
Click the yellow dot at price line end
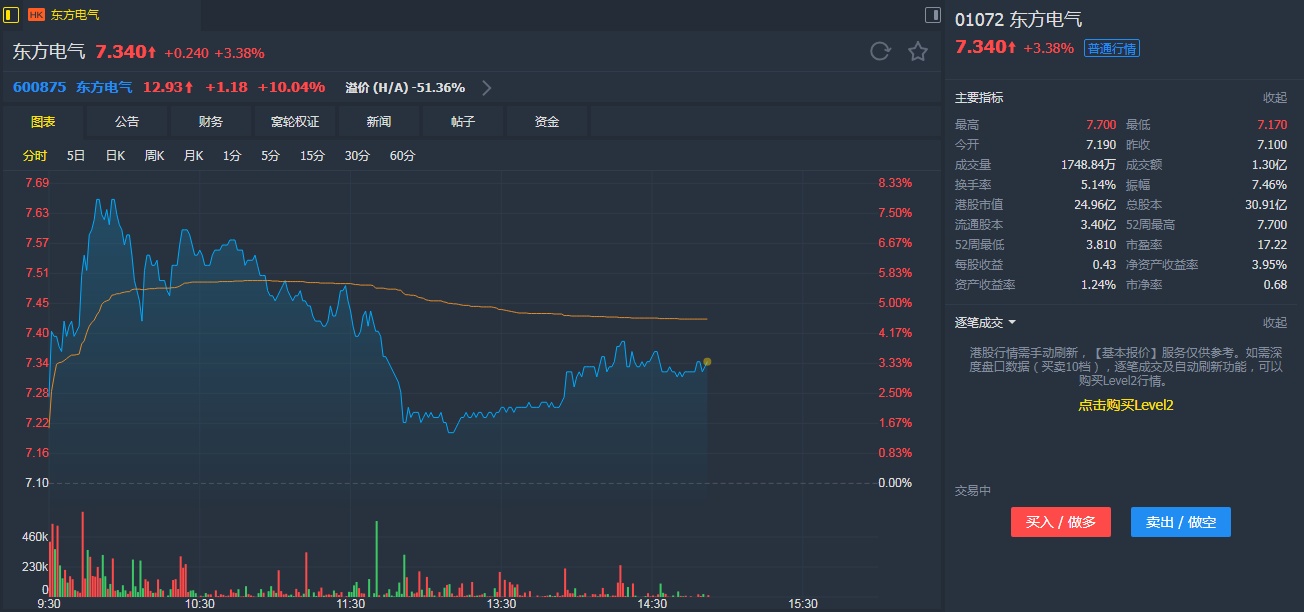[x=707, y=362]
